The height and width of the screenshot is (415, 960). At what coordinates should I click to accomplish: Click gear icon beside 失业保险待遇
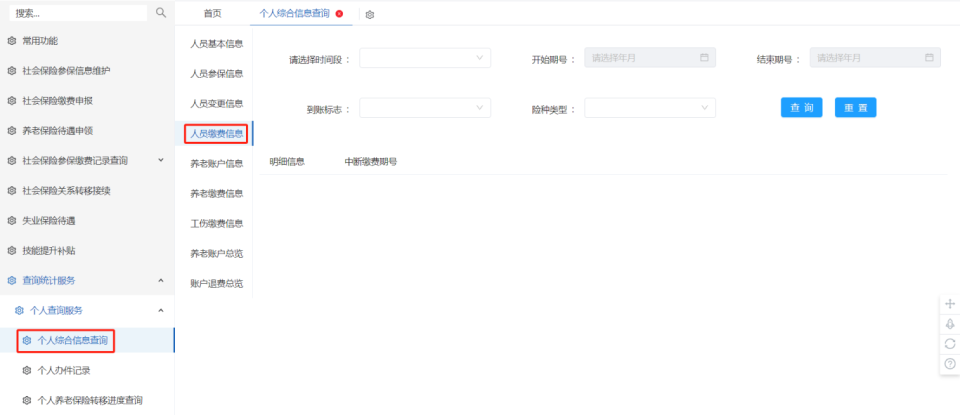[12, 221]
